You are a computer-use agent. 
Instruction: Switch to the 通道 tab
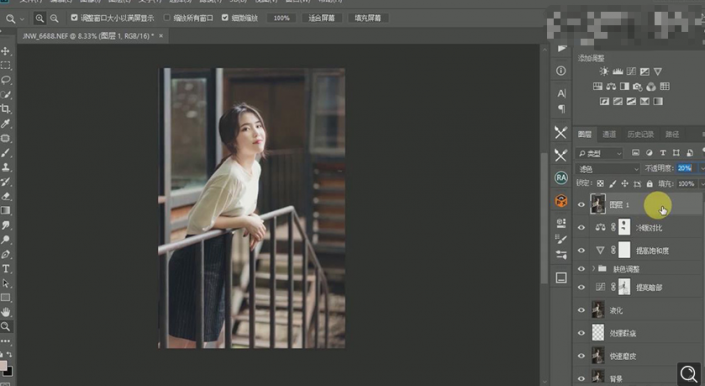(609, 134)
